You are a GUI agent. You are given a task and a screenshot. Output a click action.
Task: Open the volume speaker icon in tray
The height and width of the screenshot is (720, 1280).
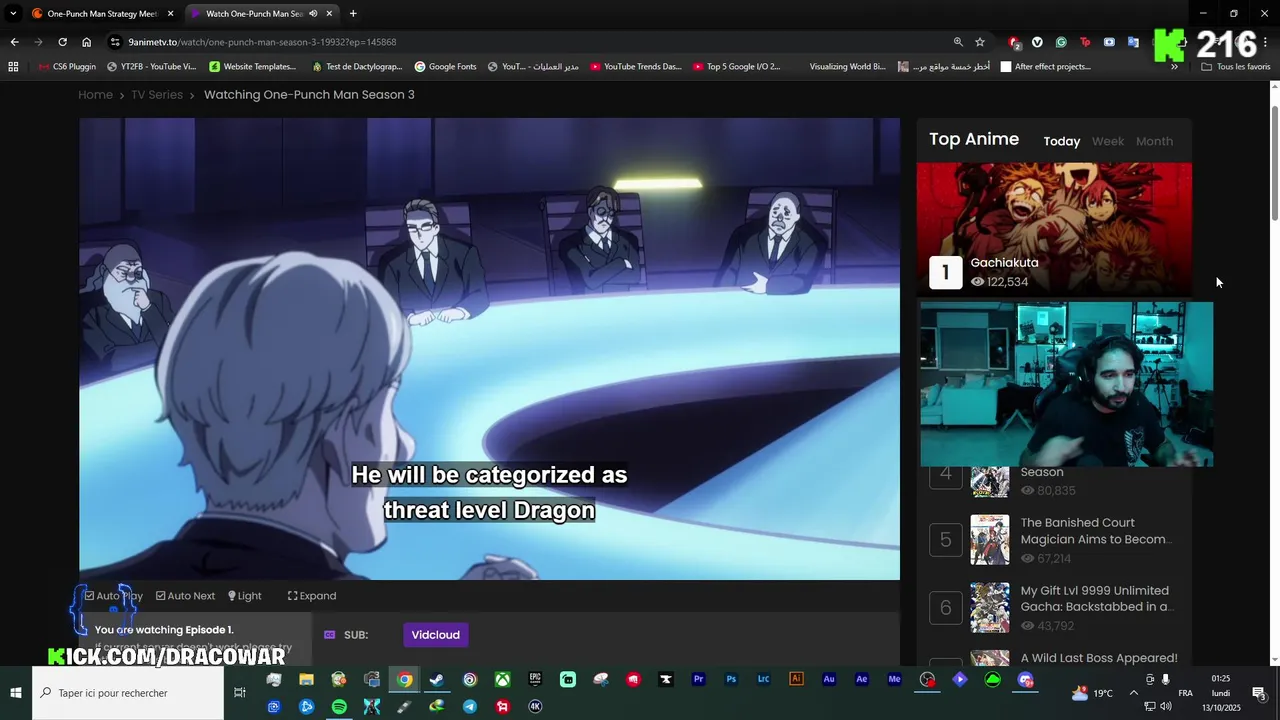click(x=1166, y=707)
